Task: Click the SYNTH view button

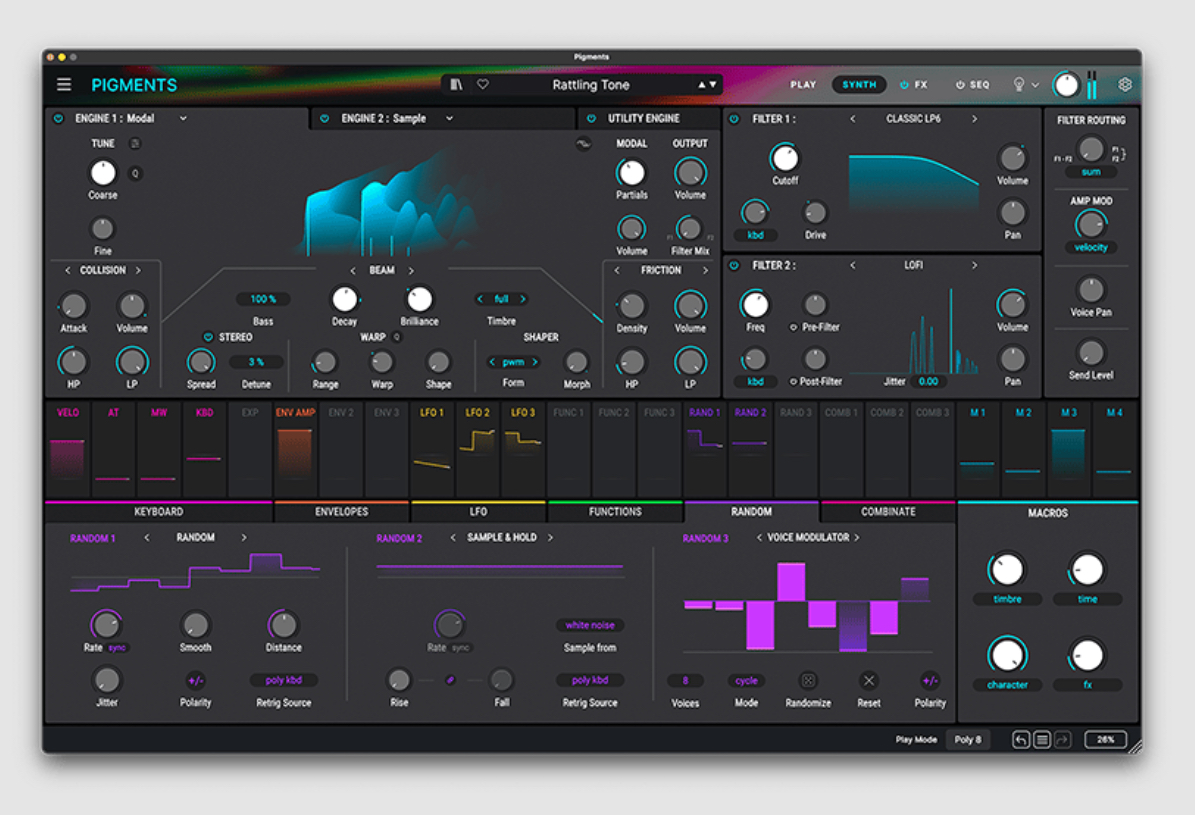Action: [859, 85]
